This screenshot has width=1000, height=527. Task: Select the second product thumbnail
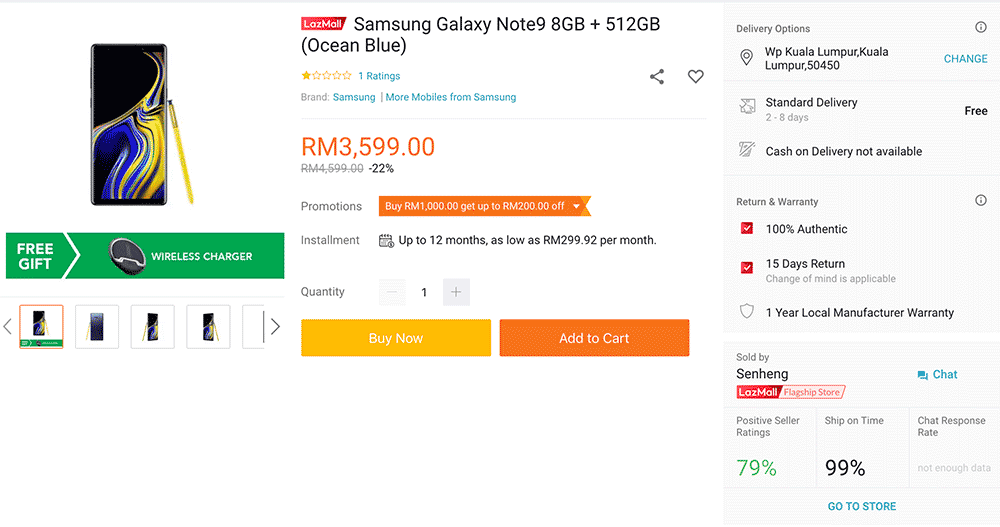click(x=97, y=327)
